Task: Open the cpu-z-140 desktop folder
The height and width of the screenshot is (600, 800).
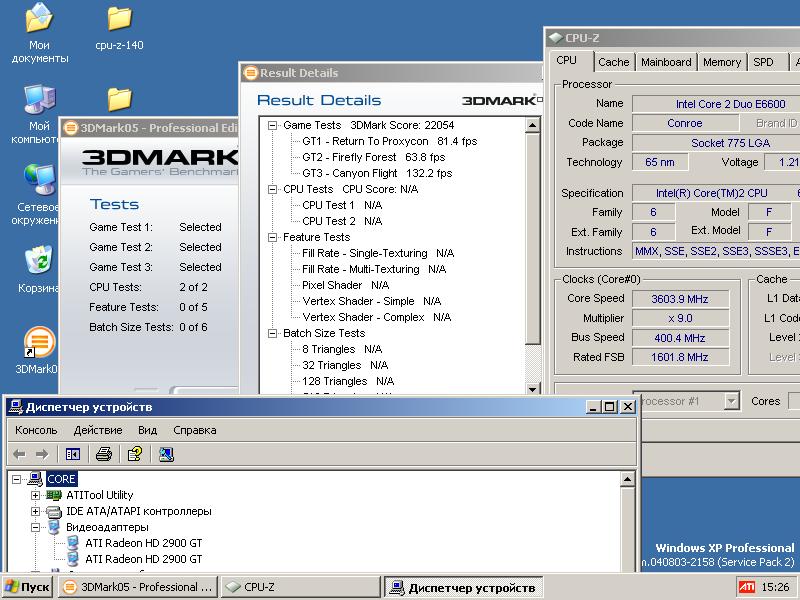Action: (x=120, y=19)
